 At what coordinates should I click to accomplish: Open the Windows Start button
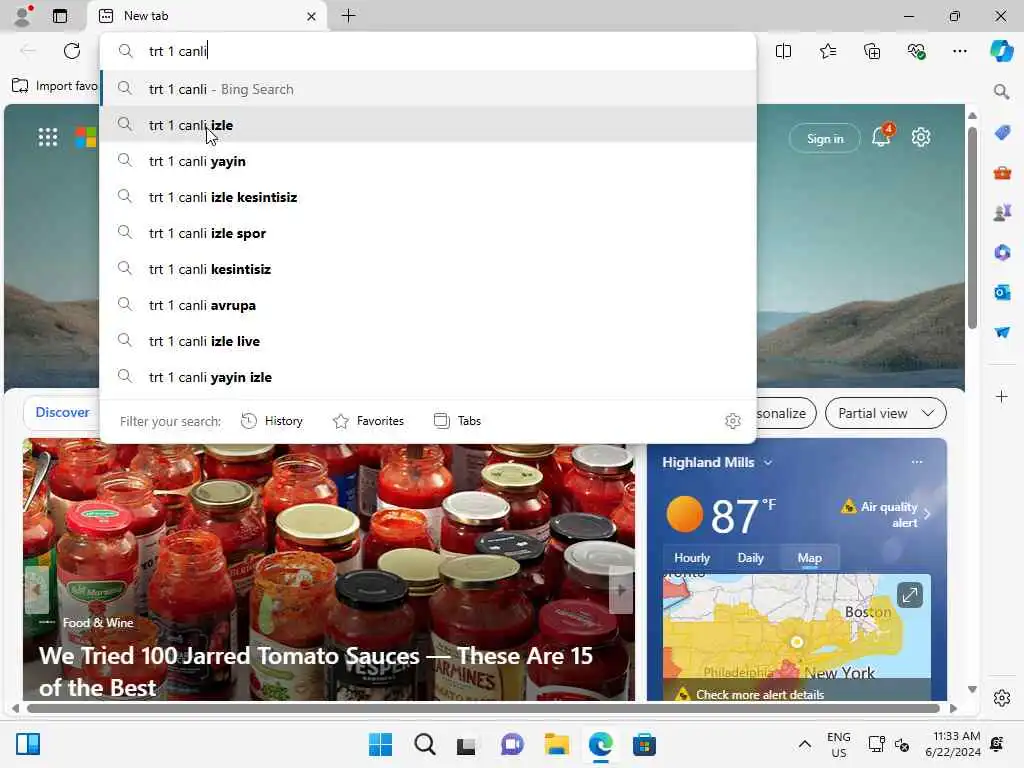380,744
